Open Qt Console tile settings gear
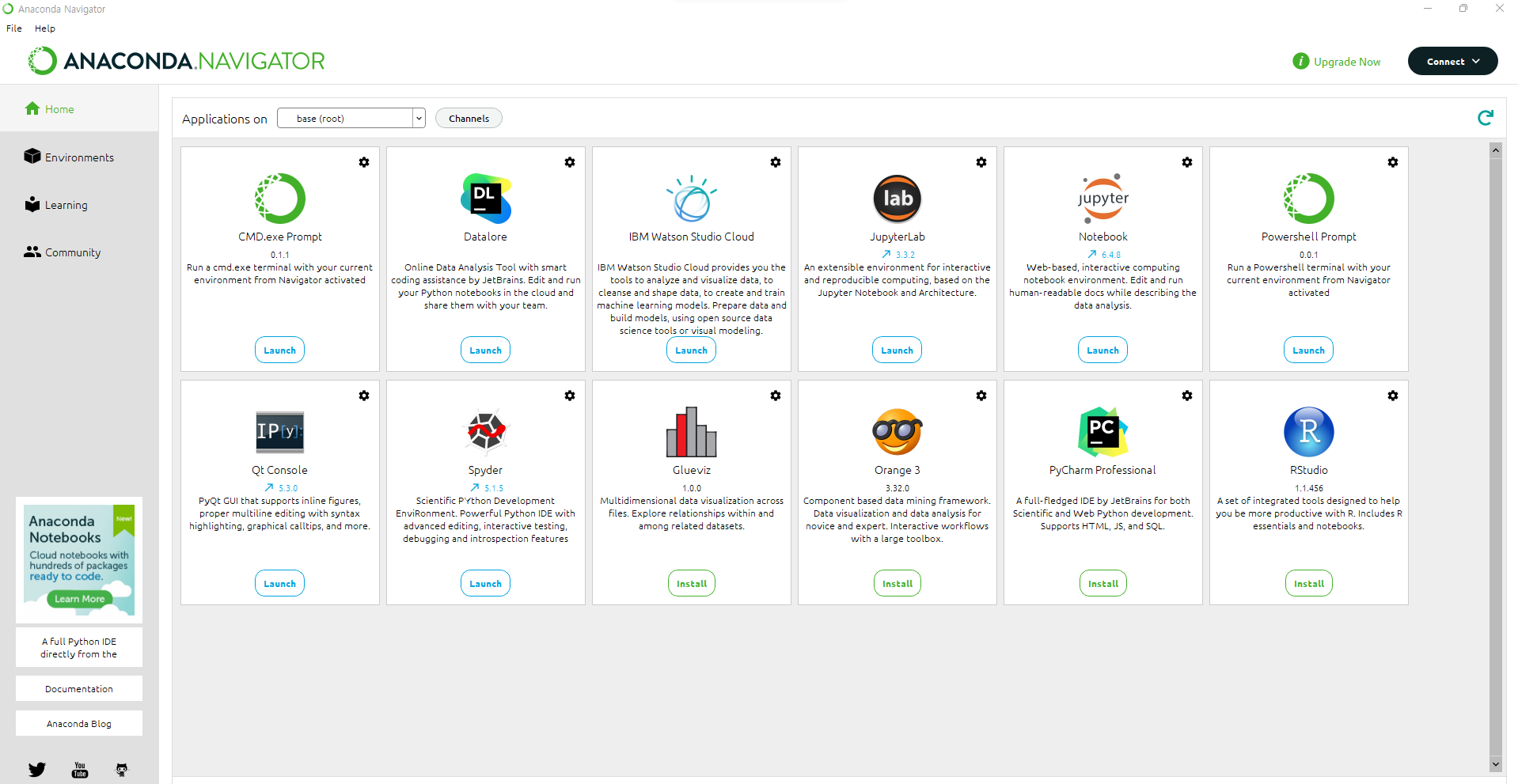Image resolution: width=1518 pixels, height=784 pixels. (x=364, y=396)
